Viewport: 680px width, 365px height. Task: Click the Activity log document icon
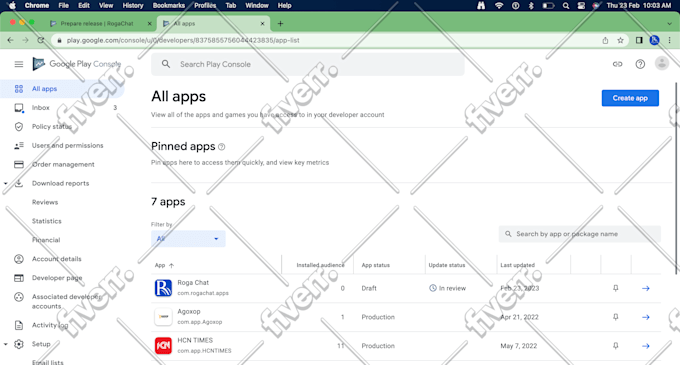[19, 325]
